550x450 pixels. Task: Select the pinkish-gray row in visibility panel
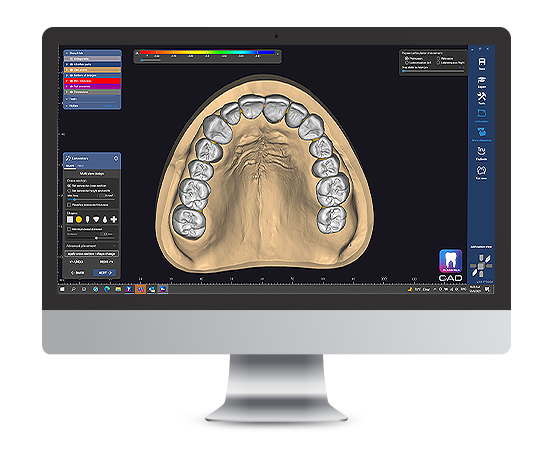[x=93, y=59]
